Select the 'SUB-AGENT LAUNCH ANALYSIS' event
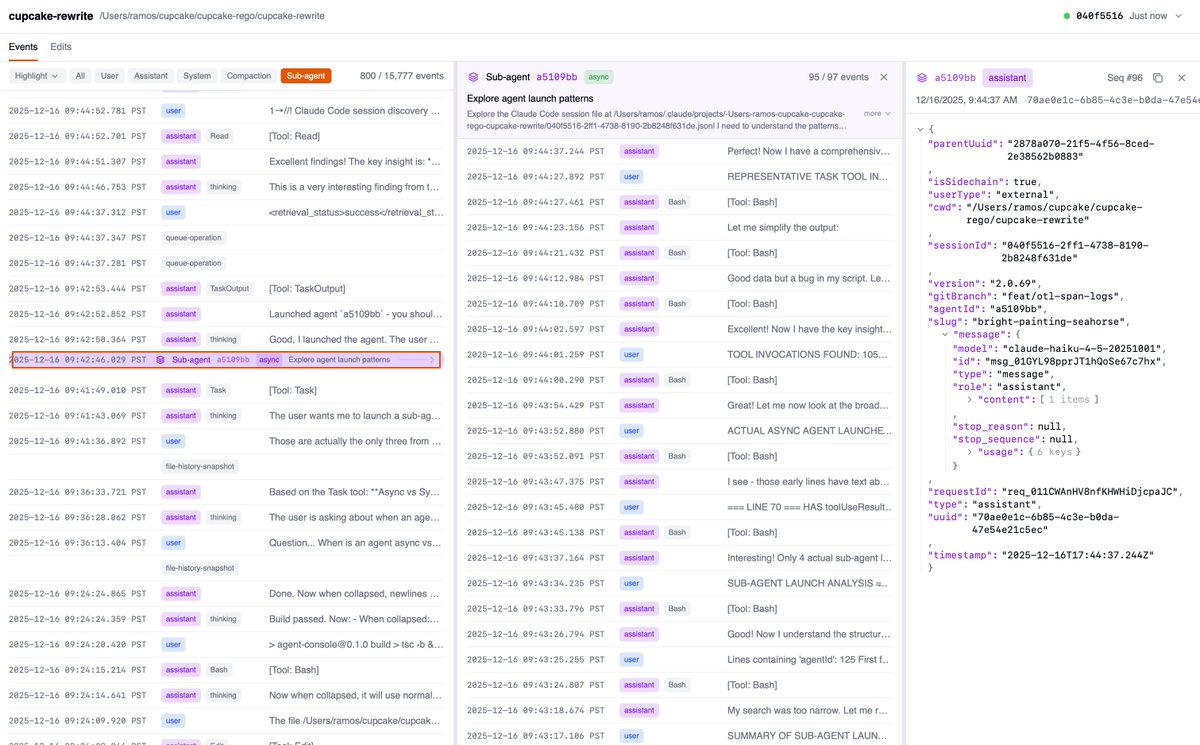This screenshot has width=1200, height=745. tap(680, 583)
